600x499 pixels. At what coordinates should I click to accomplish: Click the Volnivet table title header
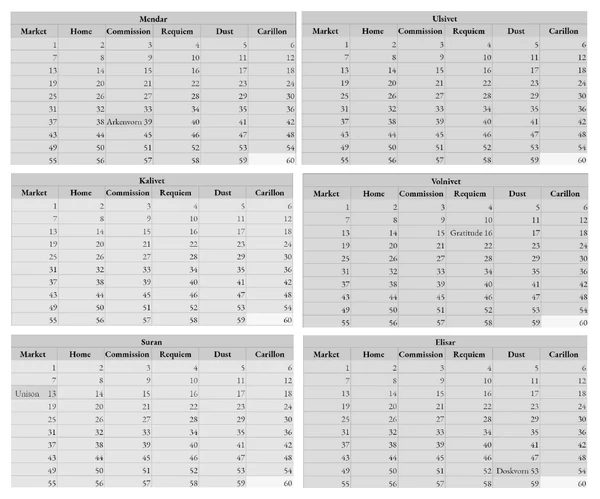[x=446, y=181]
